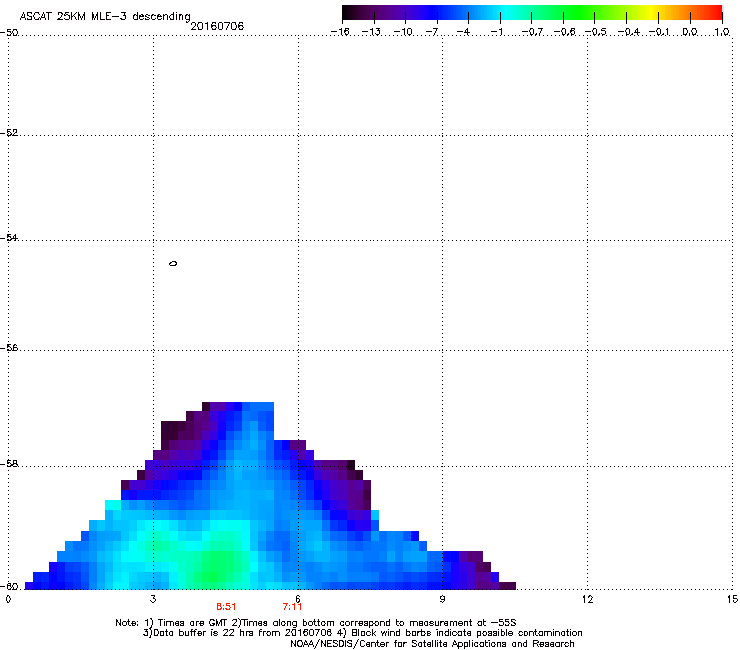Image resolution: width=740 pixels, height=650 pixels.
Task: Click the '-0.7' color bar label
Action: click(x=532, y=32)
